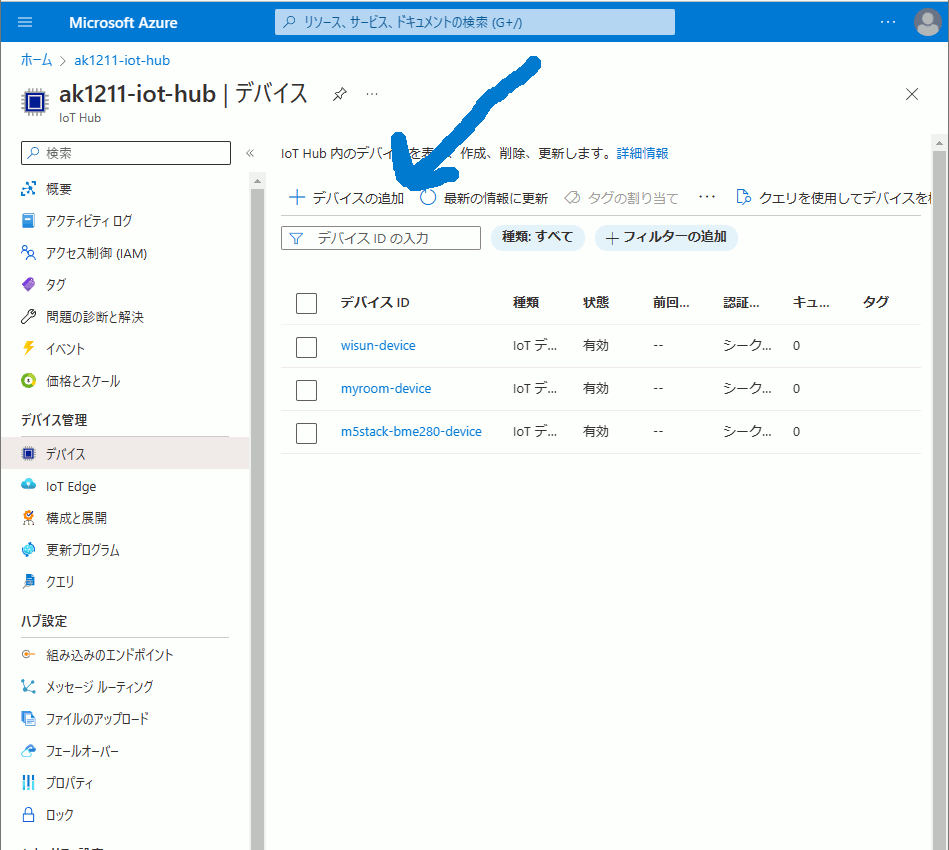Check the wisun-device row checkbox
949x850 pixels.
tap(307, 346)
